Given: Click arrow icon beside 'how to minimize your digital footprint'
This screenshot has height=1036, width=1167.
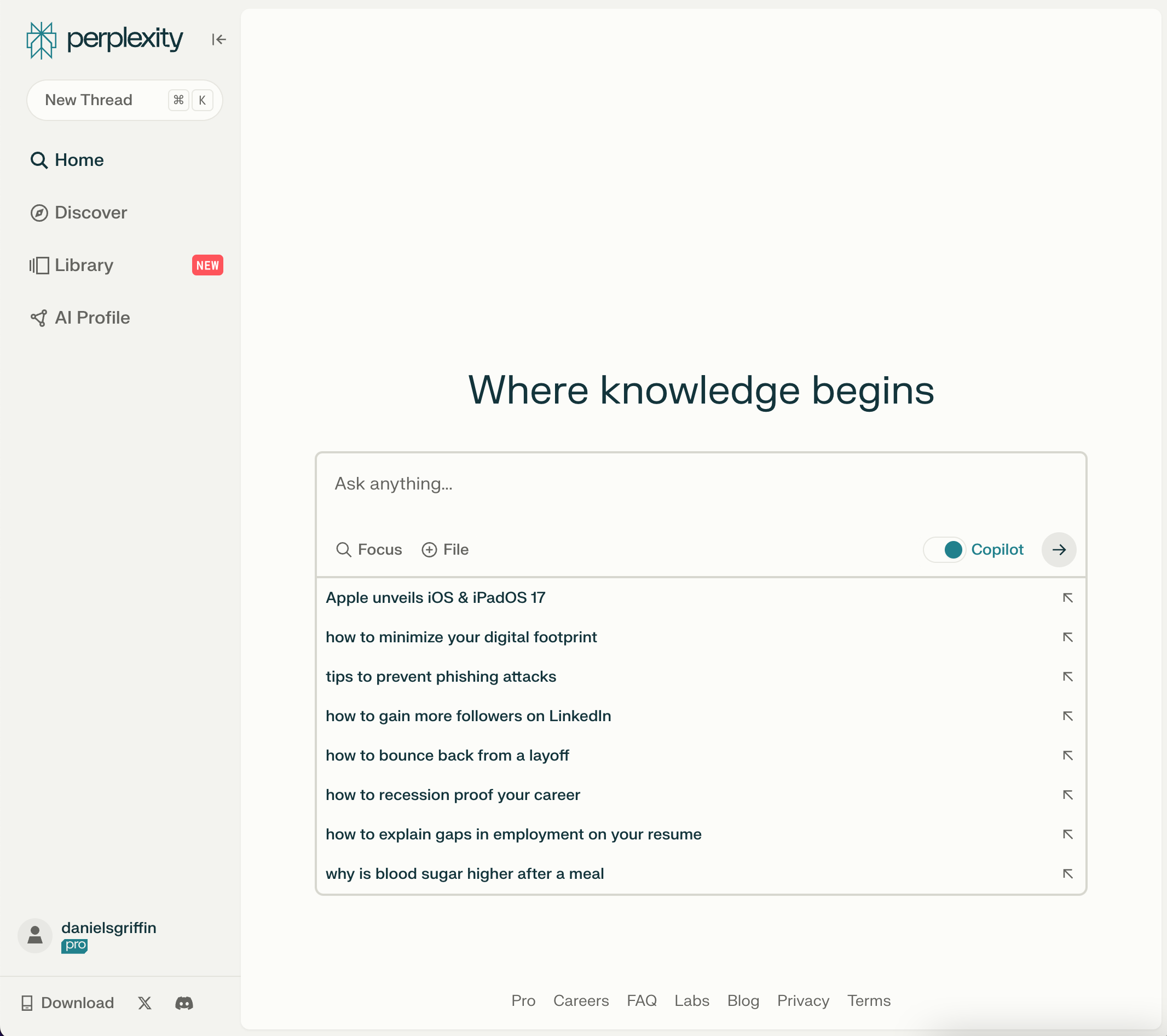Looking at the screenshot, I should (1068, 637).
